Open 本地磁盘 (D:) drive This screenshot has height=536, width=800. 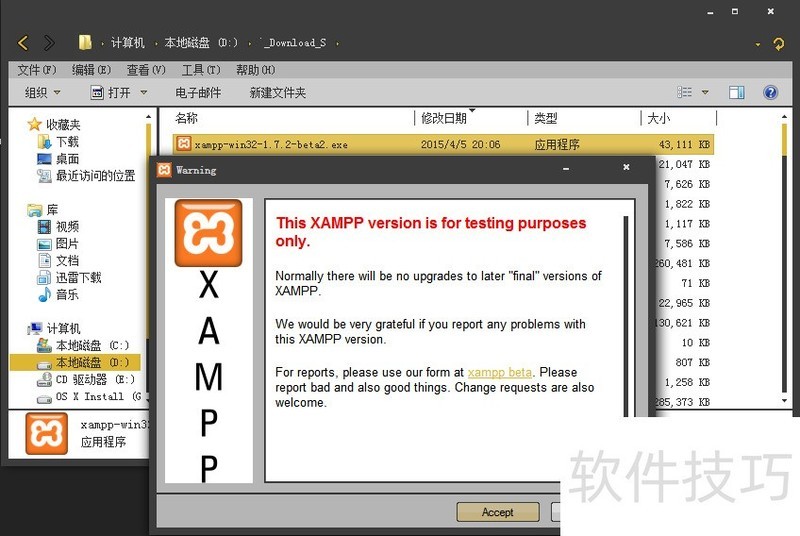pos(75,363)
